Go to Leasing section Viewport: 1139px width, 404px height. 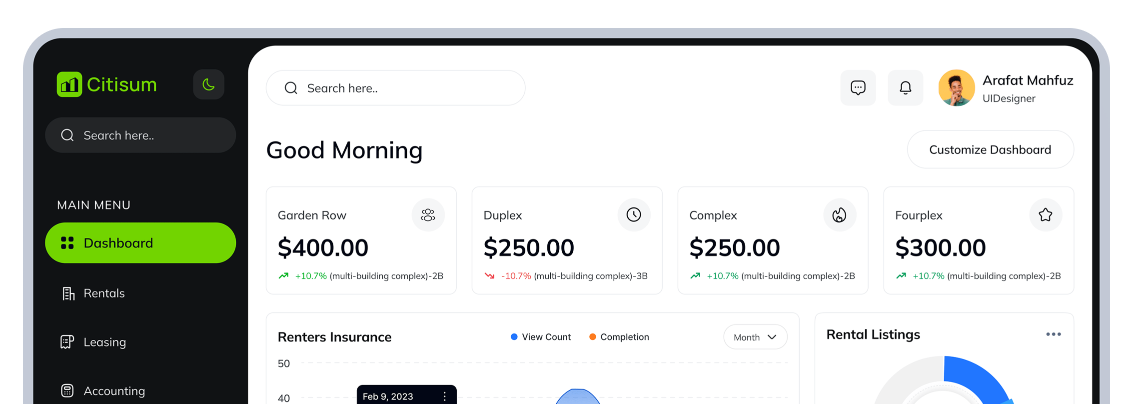[x=104, y=342]
